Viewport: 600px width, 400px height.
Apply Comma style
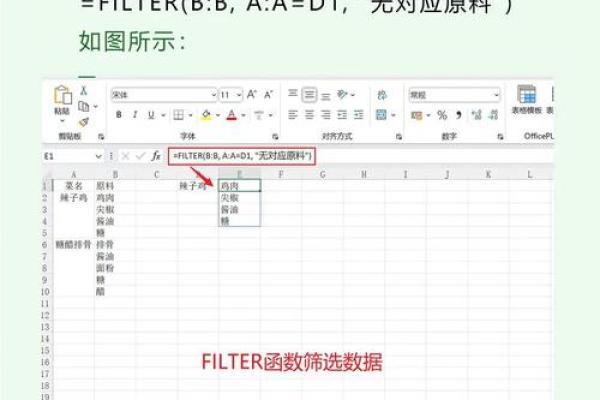(459, 115)
